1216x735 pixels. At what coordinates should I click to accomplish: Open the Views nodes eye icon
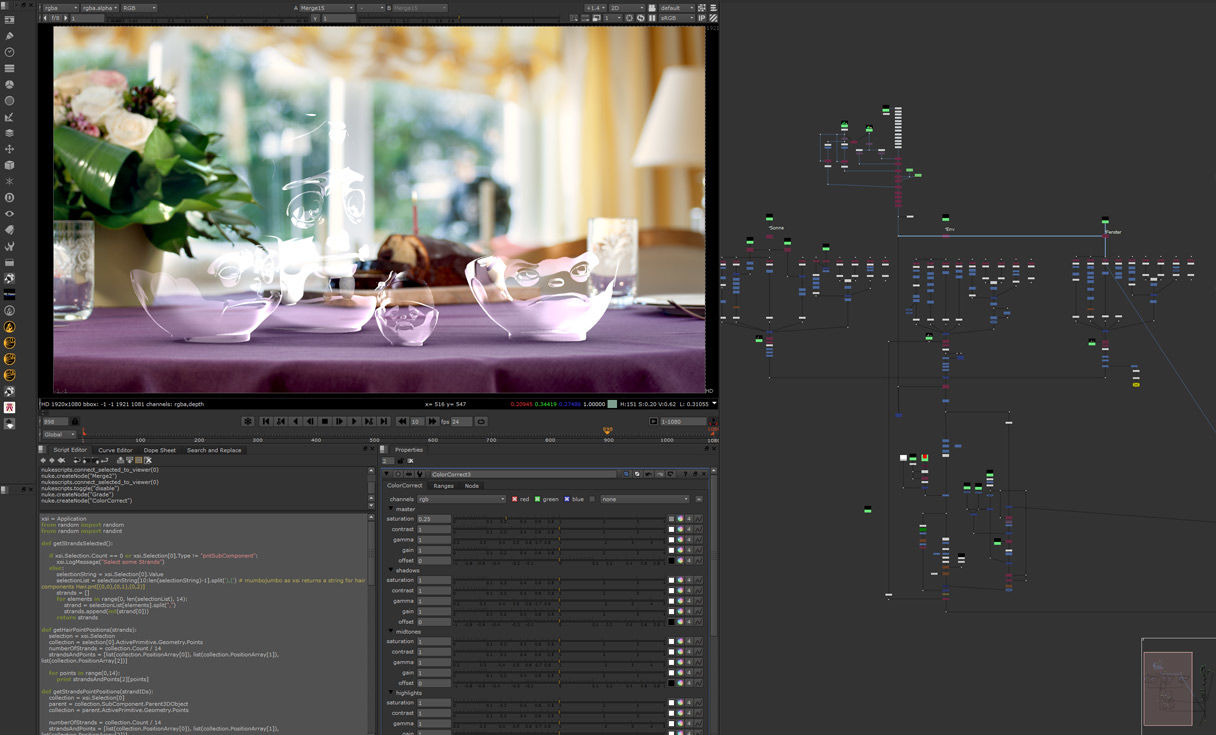click(10, 213)
